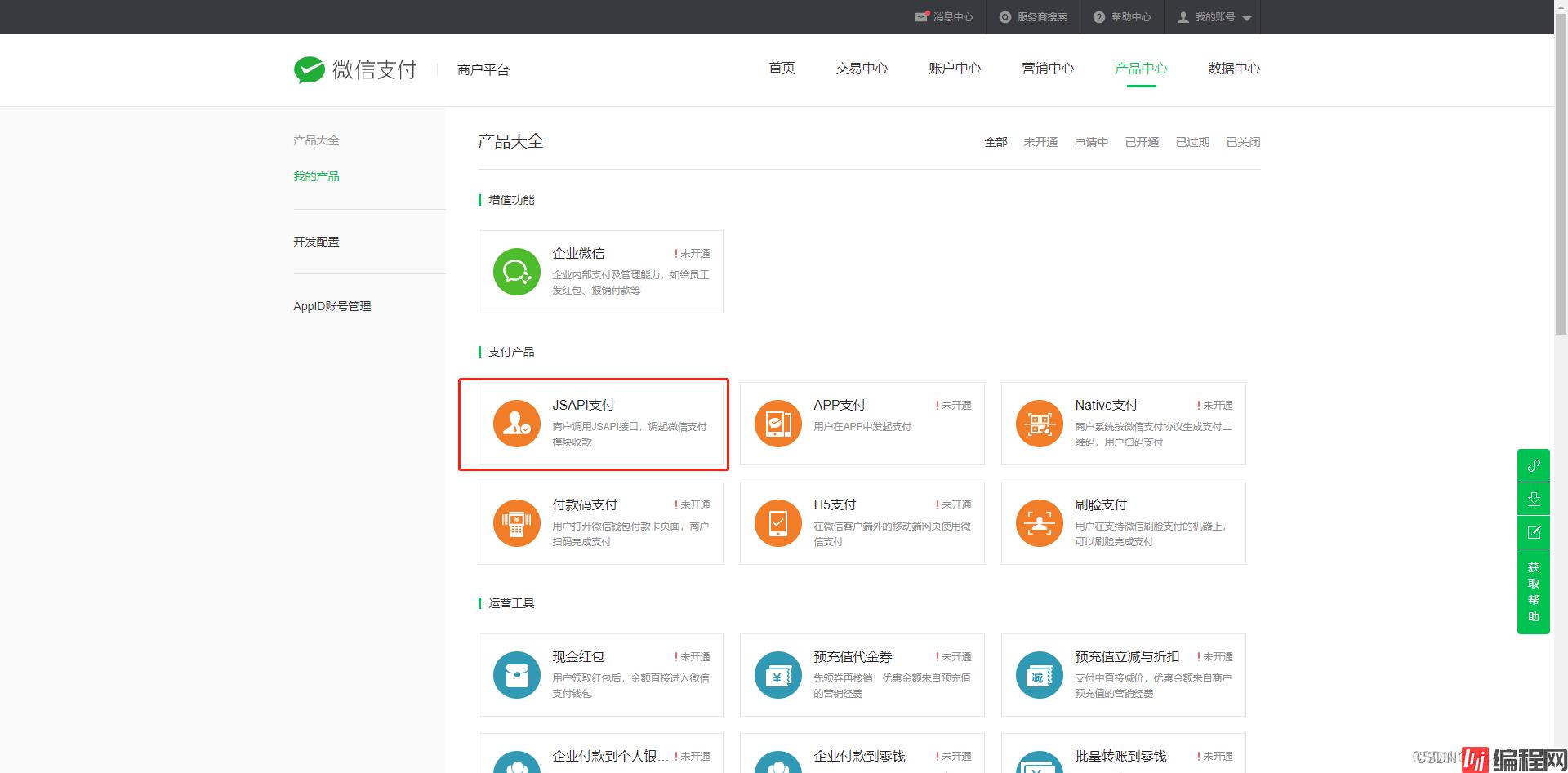Click the 预充值立减与折扣 product title

pyautogui.click(x=1127, y=656)
